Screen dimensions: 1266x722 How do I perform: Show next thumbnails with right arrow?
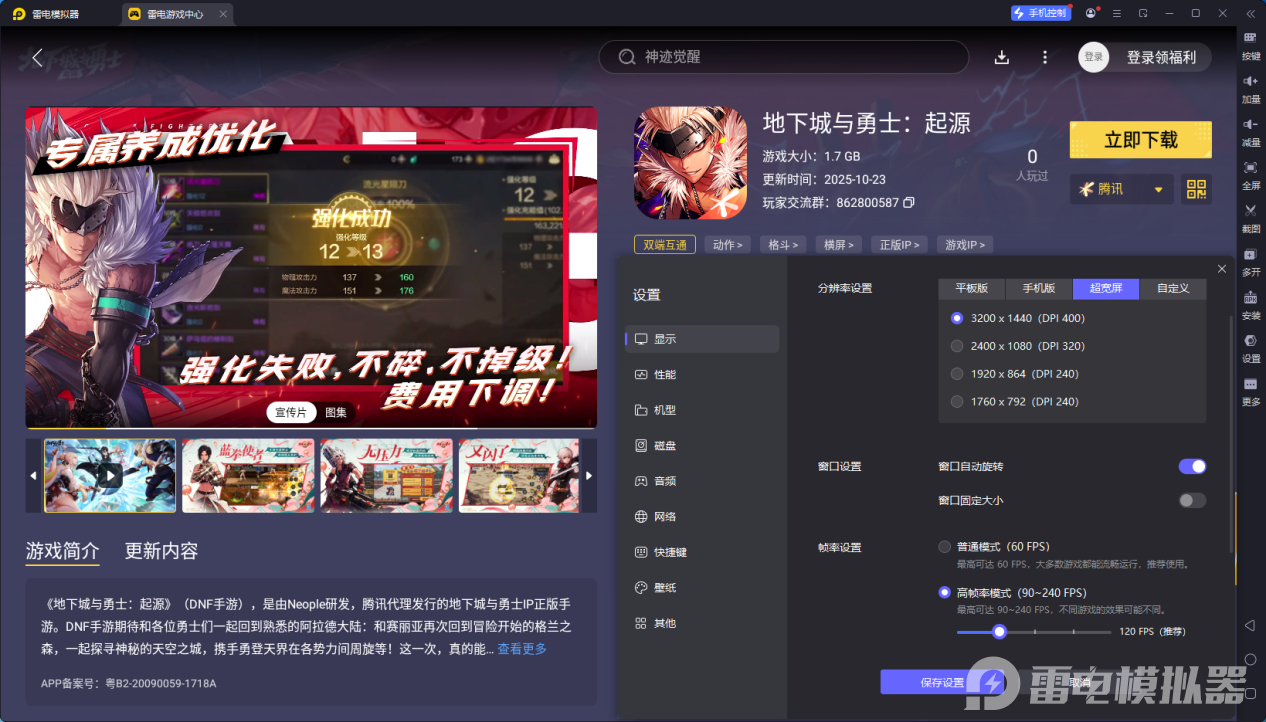pos(589,475)
